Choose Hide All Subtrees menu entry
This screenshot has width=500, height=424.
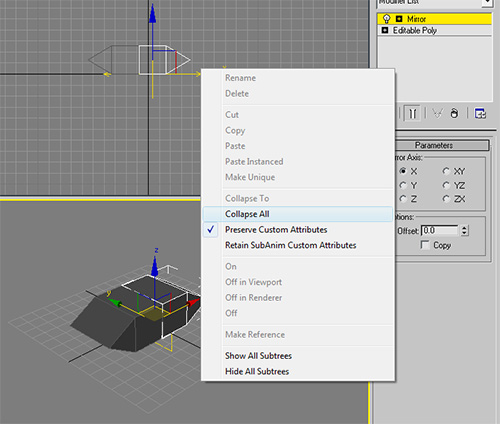click(x=298, y=372)
